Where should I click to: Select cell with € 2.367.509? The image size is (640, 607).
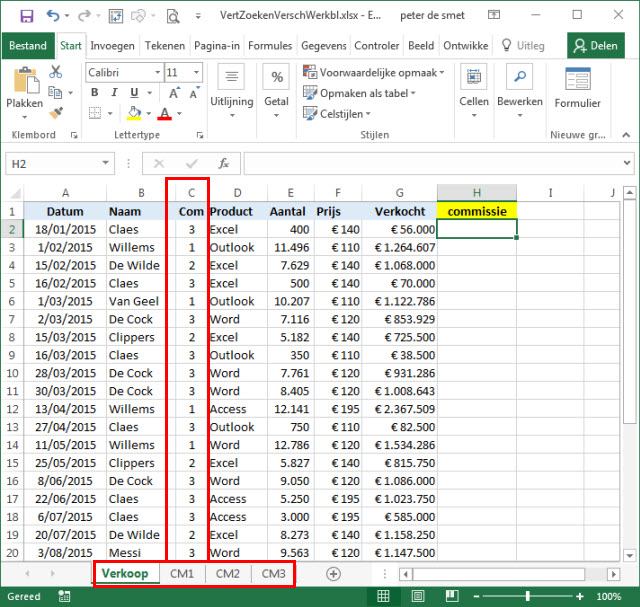tap(399, 409)
